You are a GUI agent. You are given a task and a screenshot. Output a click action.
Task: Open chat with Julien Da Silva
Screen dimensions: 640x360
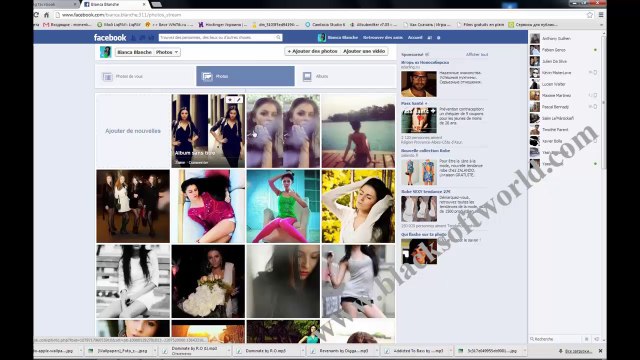(x=565, y=61)
